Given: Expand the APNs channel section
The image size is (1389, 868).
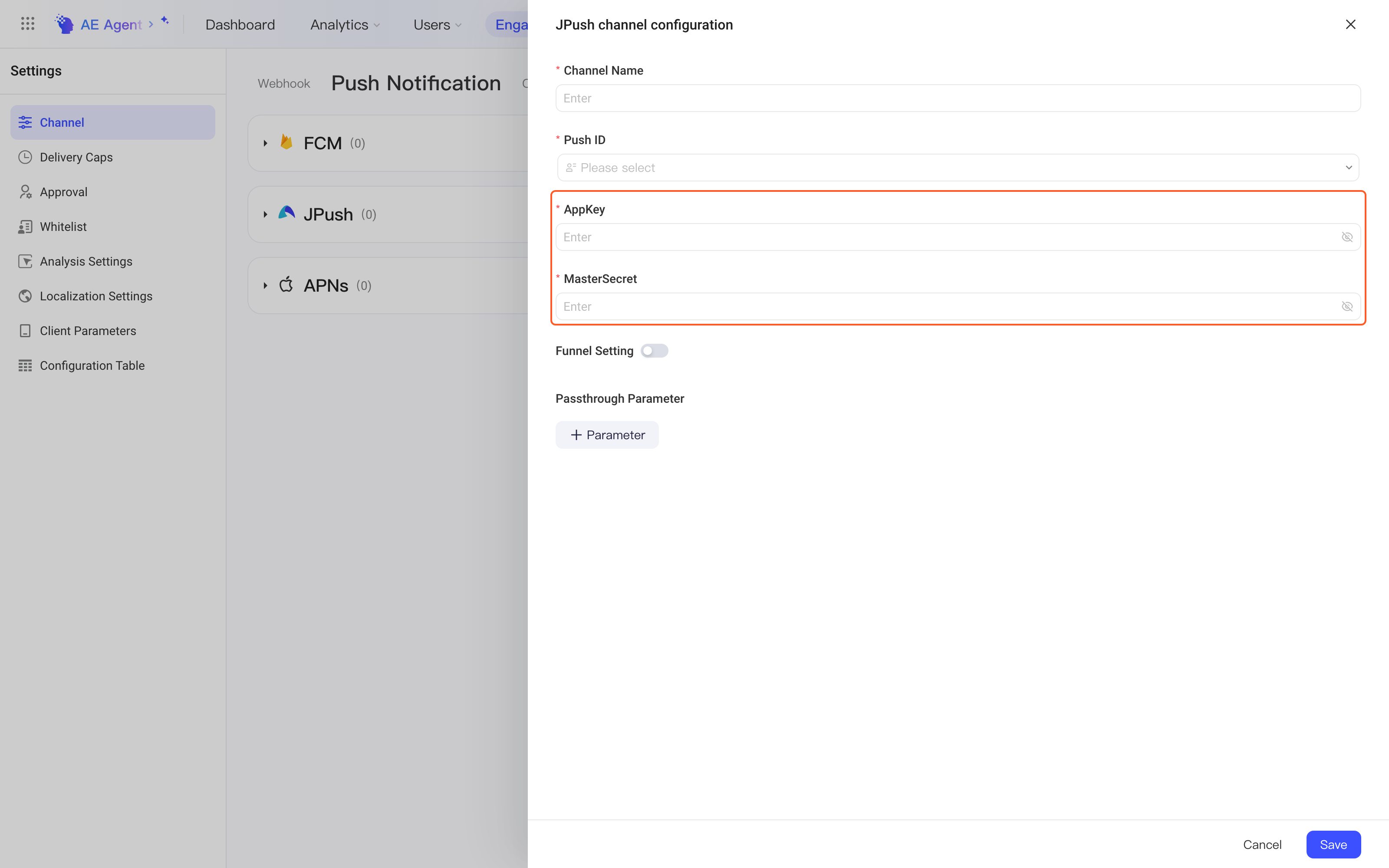Looking at the screenshot, I should pyautogui.click(x=265, y=285).
